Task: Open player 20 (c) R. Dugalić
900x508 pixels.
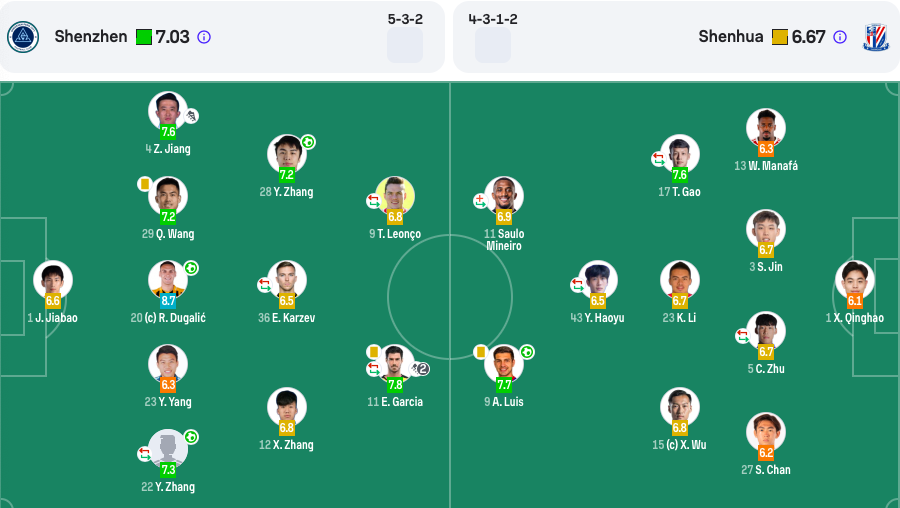Action: pyautogui.click(x=168, y=317)
